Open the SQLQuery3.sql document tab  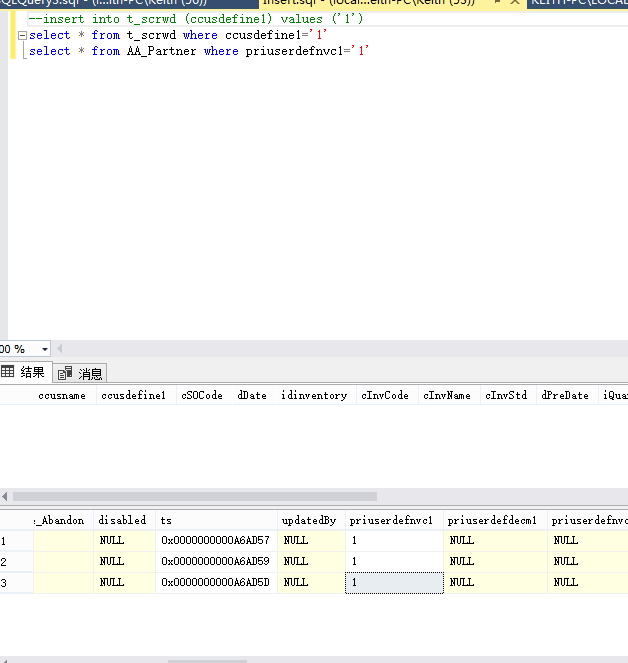coord(127,3)
